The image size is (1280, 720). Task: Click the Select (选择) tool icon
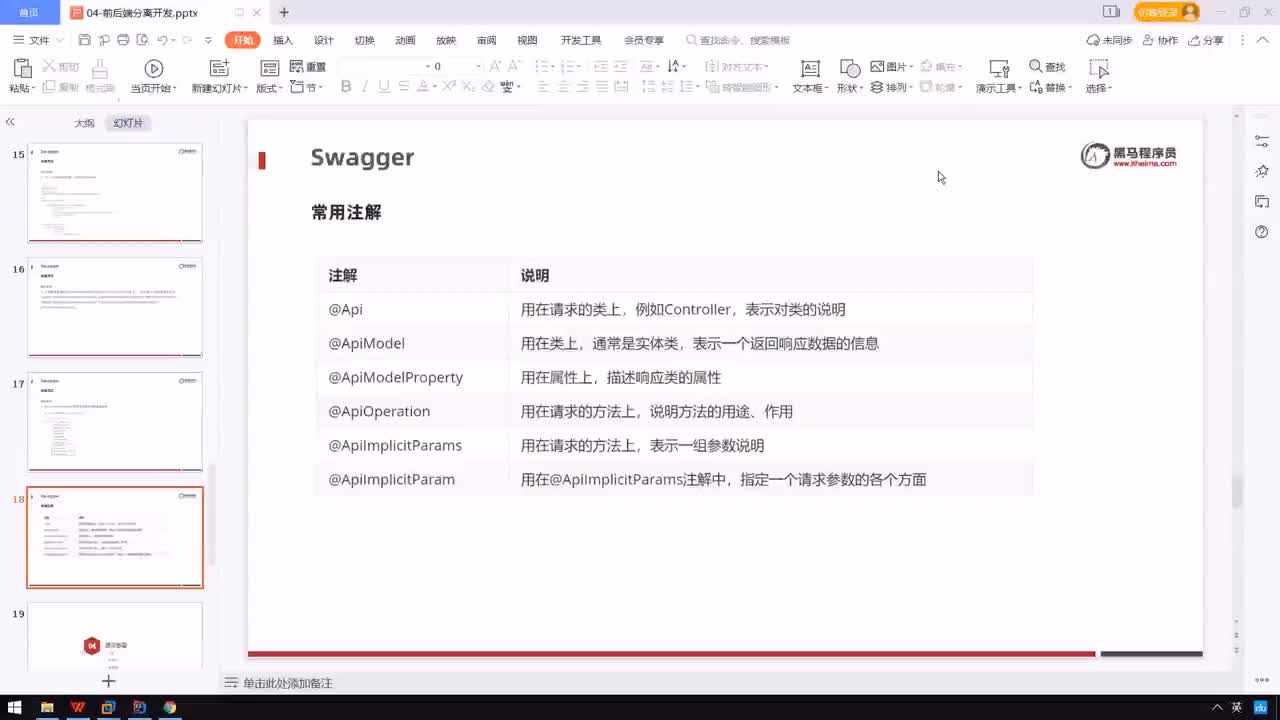coord(1099,68)
